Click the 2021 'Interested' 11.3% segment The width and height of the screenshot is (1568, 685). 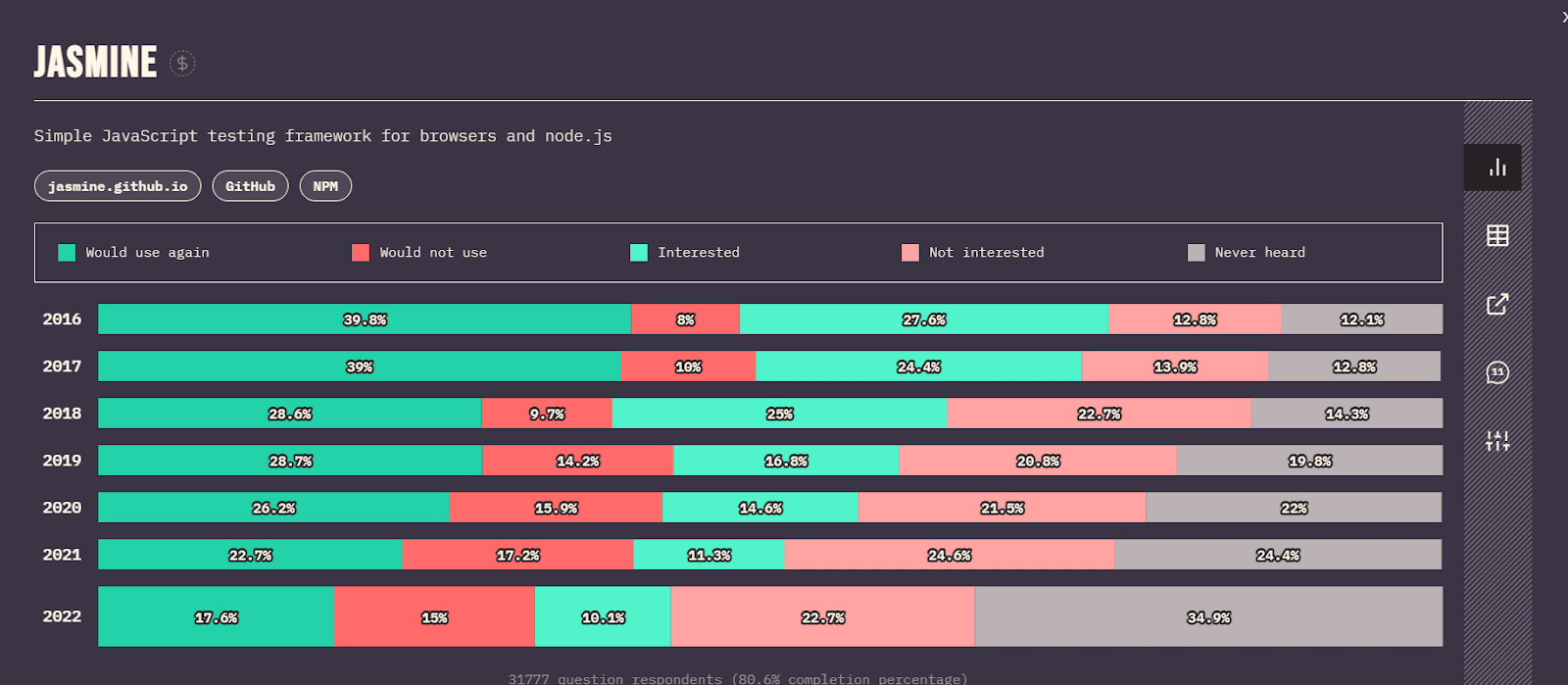pyautogui.click(x=709, y=555)
